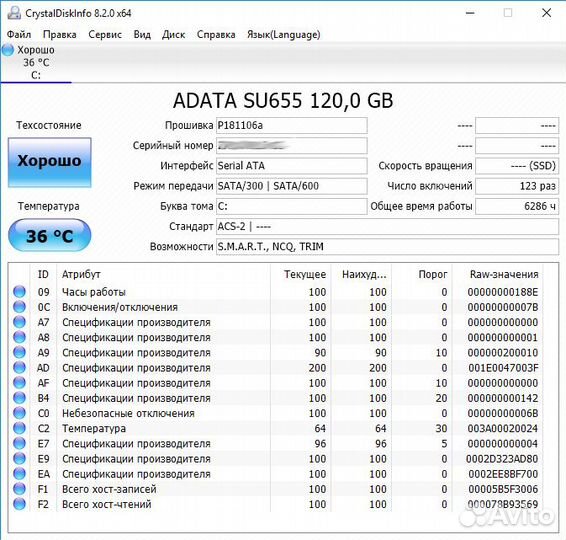
Task: Click the blue status icon of row A9
Action: 19,352
